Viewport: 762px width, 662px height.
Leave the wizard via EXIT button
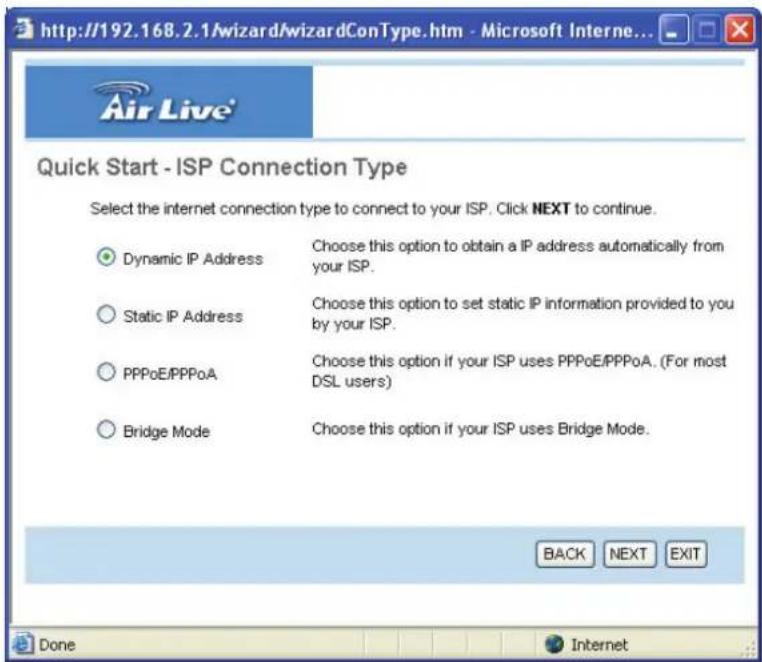tap(686, 554)
